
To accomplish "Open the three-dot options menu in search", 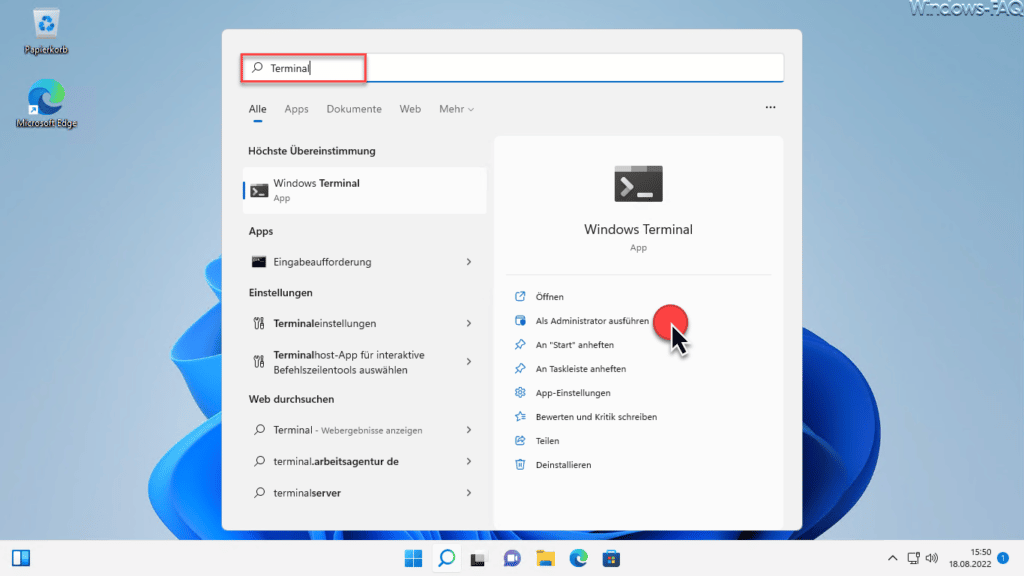I will point(771,107).
